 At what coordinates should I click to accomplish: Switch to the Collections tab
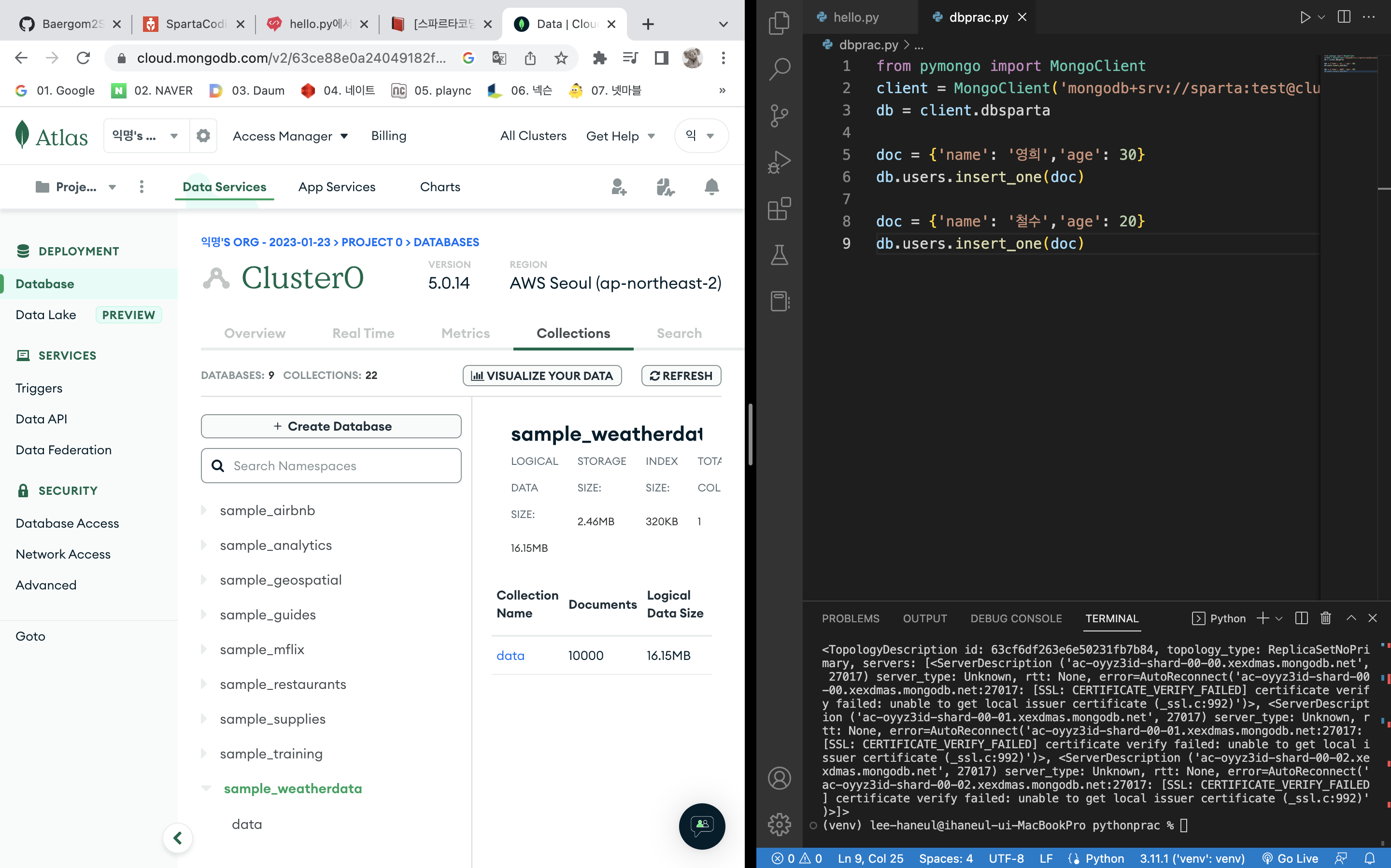573,334
